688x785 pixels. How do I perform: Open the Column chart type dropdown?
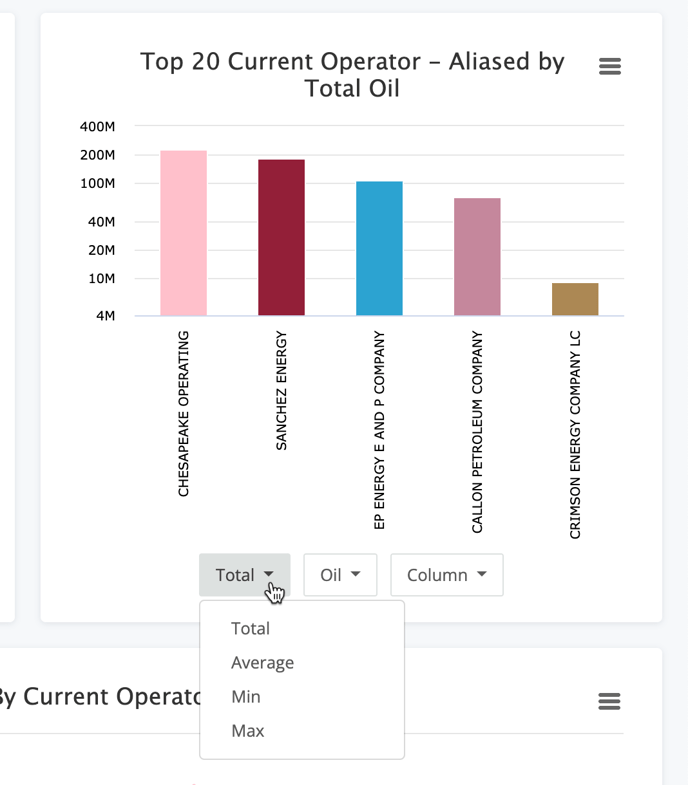tap(447, 575)
